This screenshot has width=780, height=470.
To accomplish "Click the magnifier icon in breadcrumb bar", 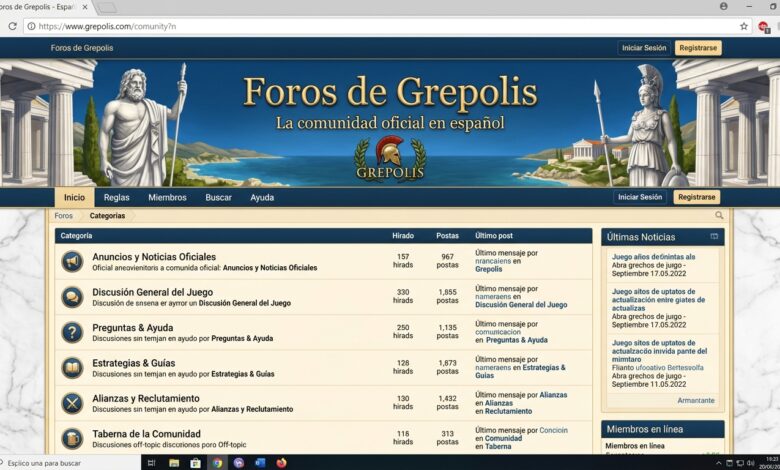I will click(x=719, y=215).
